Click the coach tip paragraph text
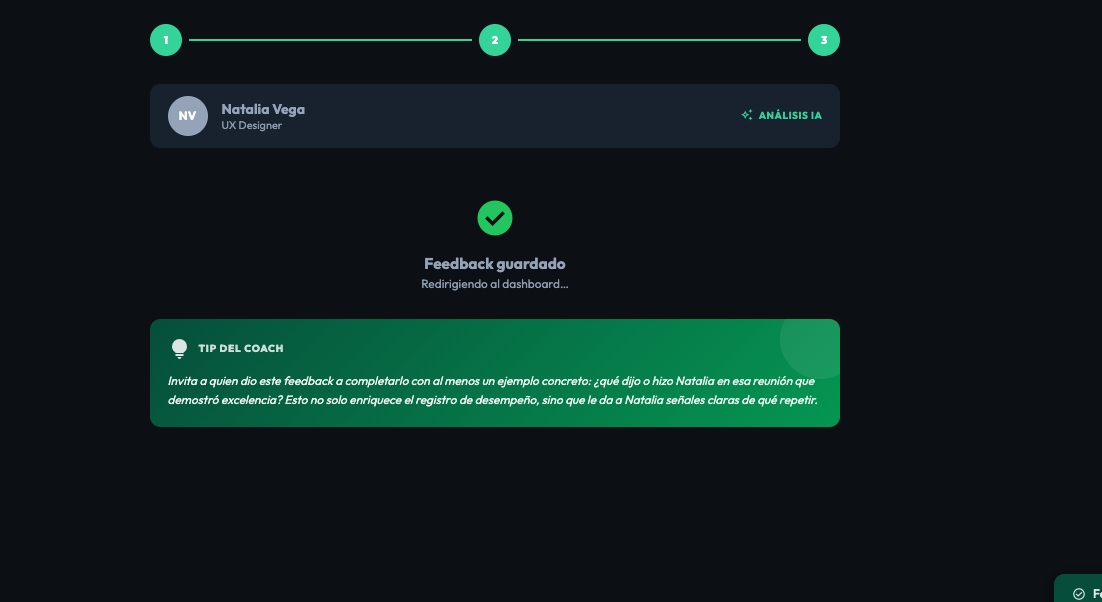 point(494,391)
